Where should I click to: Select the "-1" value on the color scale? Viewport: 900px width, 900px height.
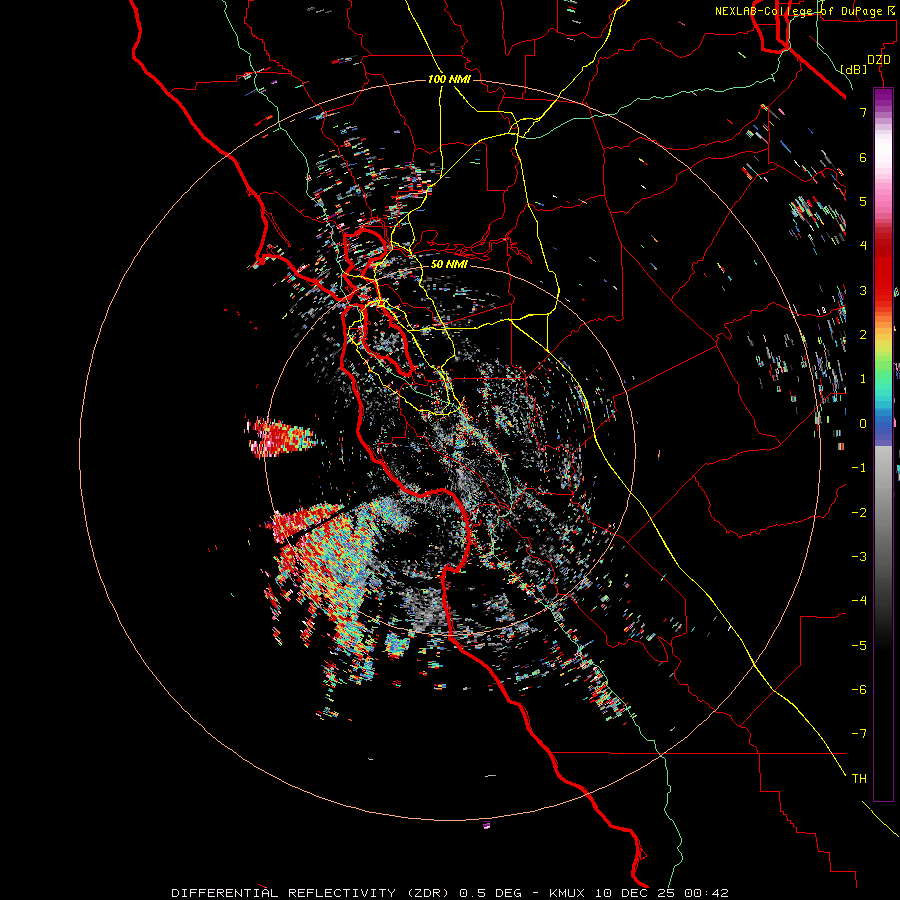[x=859, y=468]
